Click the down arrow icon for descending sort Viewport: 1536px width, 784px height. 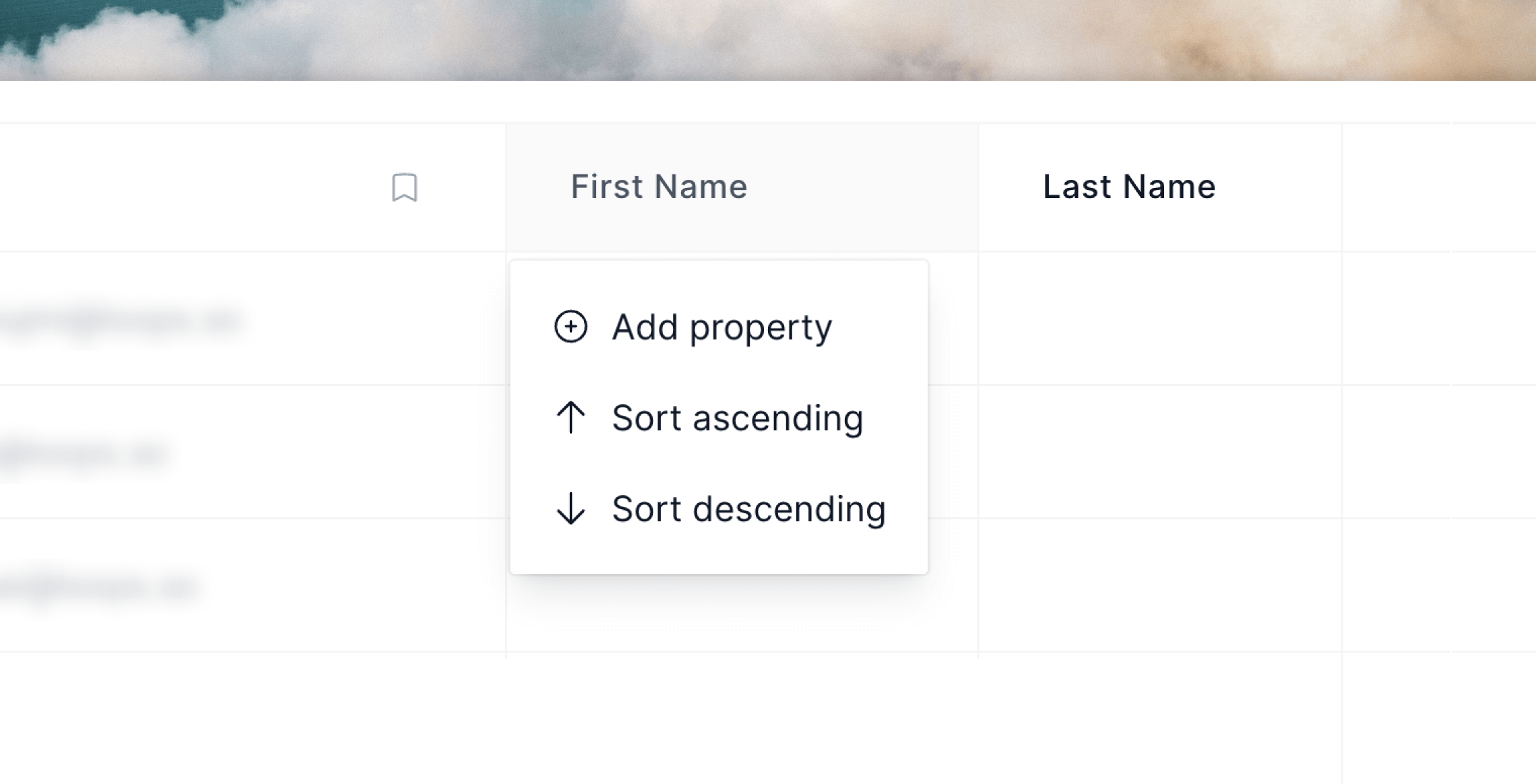point(571,509)
